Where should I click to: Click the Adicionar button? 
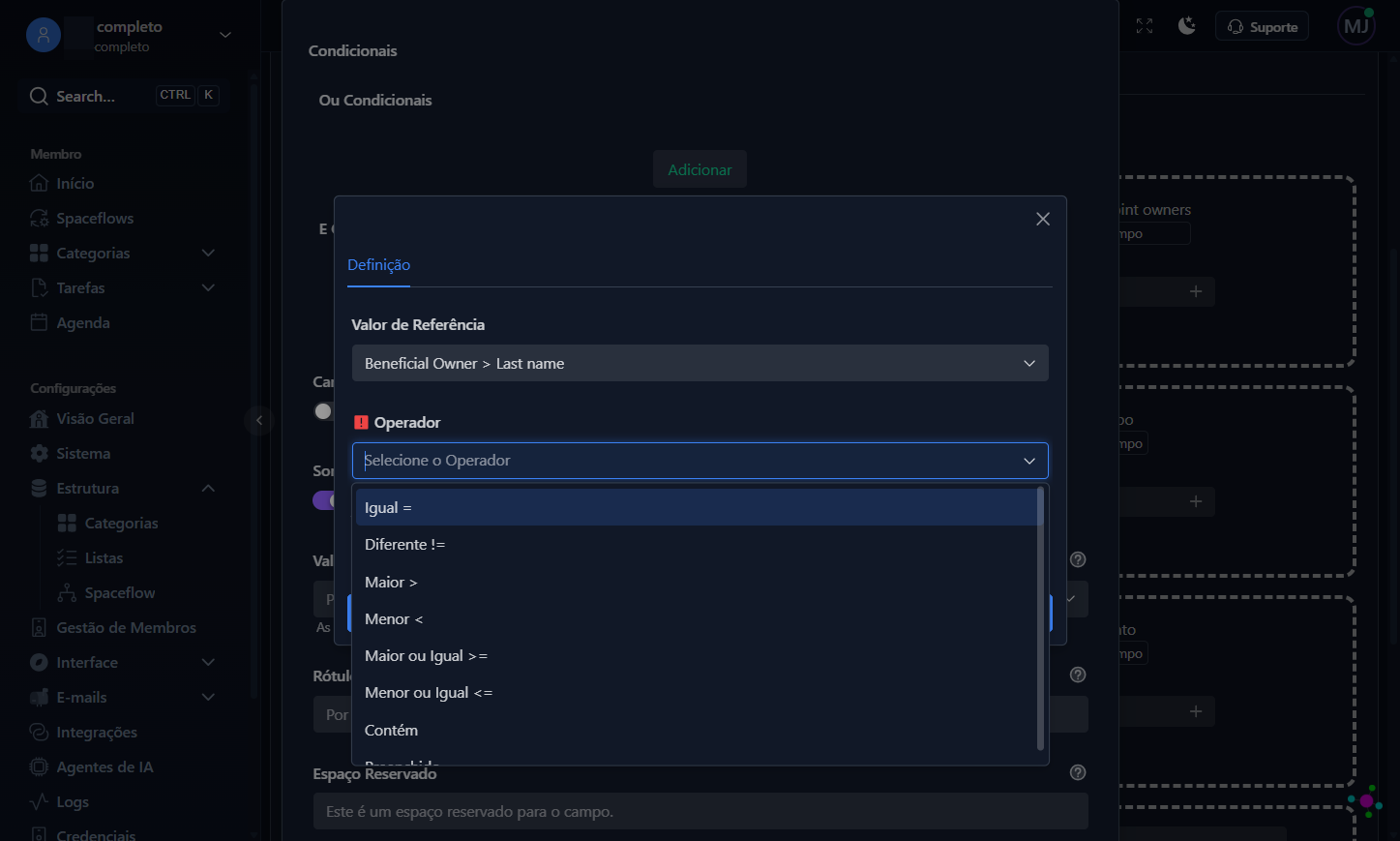coord(700,169)
